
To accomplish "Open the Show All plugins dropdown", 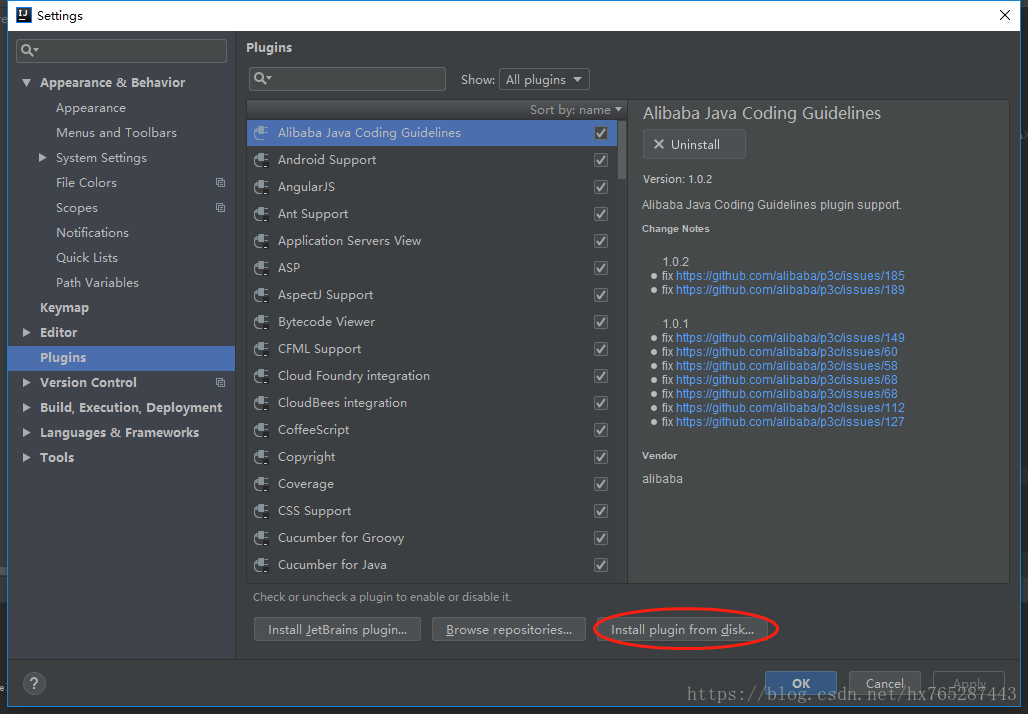I will tap(544, 79).
